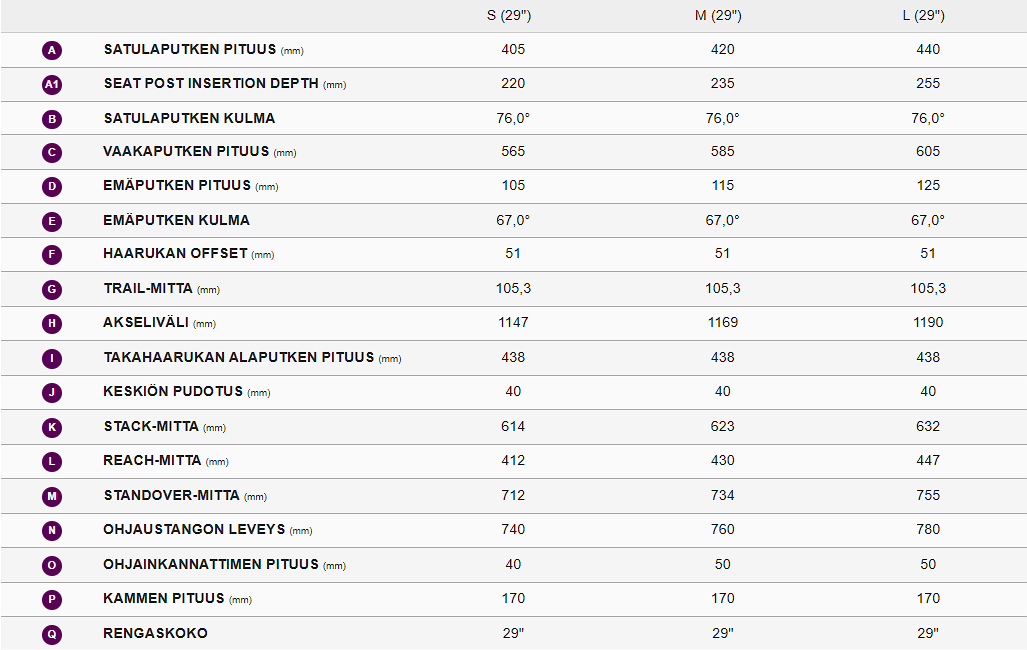Click the A1 seat post insertion badge
Viewport: 1027px width, 650px height.
(x=53, y=85)
